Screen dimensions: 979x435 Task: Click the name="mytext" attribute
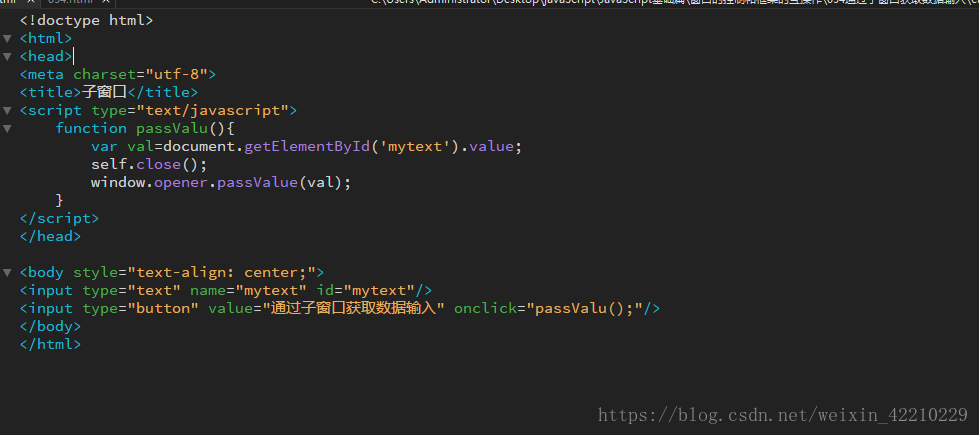point(248,291)
